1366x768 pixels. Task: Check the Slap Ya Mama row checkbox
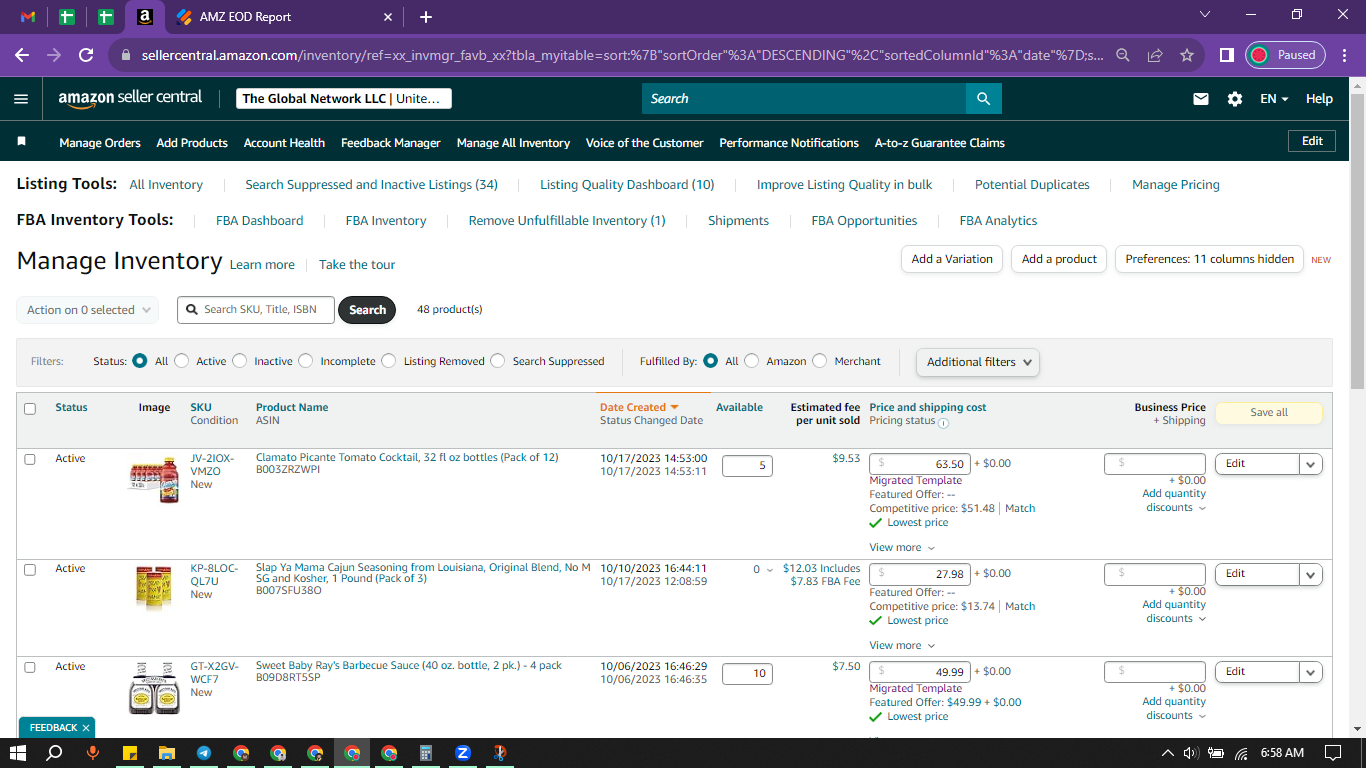click(30, 569)
